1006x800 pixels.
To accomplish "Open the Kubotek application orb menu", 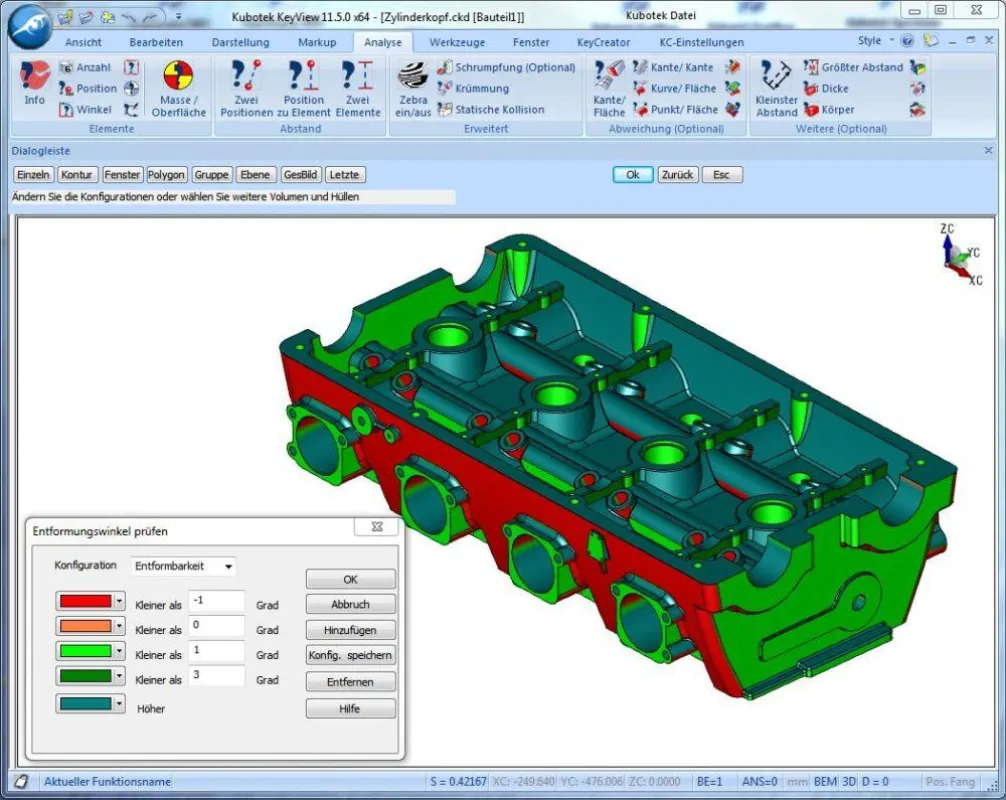I will [30, 27].
